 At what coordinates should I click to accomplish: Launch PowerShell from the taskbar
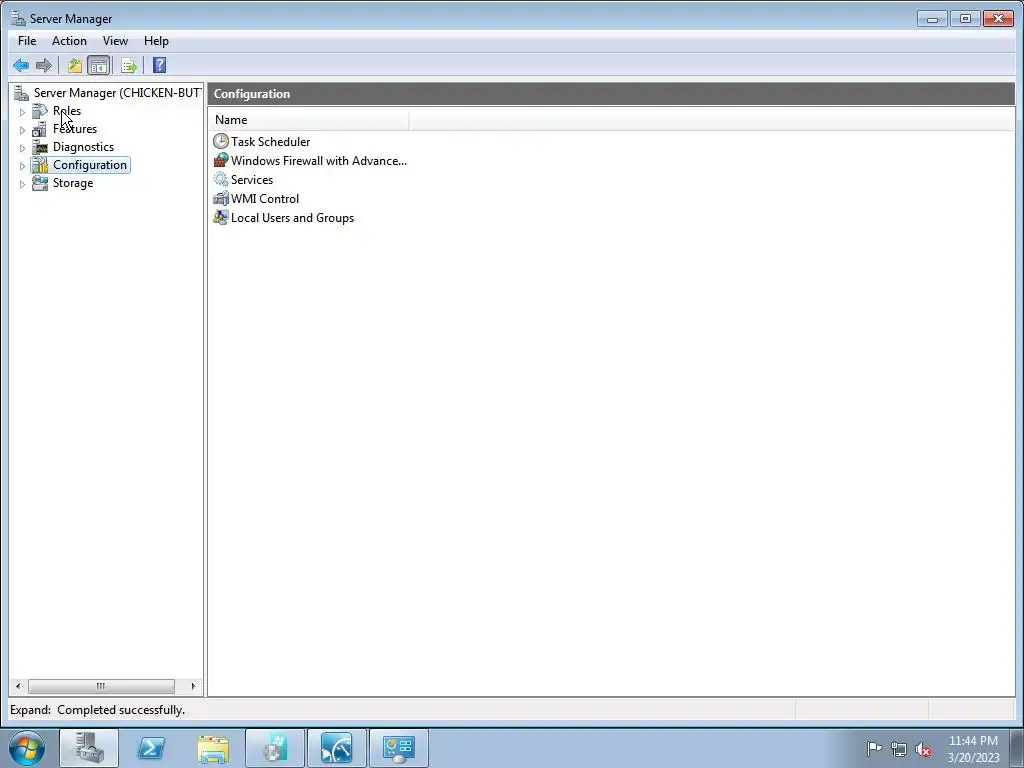[151, 748]
